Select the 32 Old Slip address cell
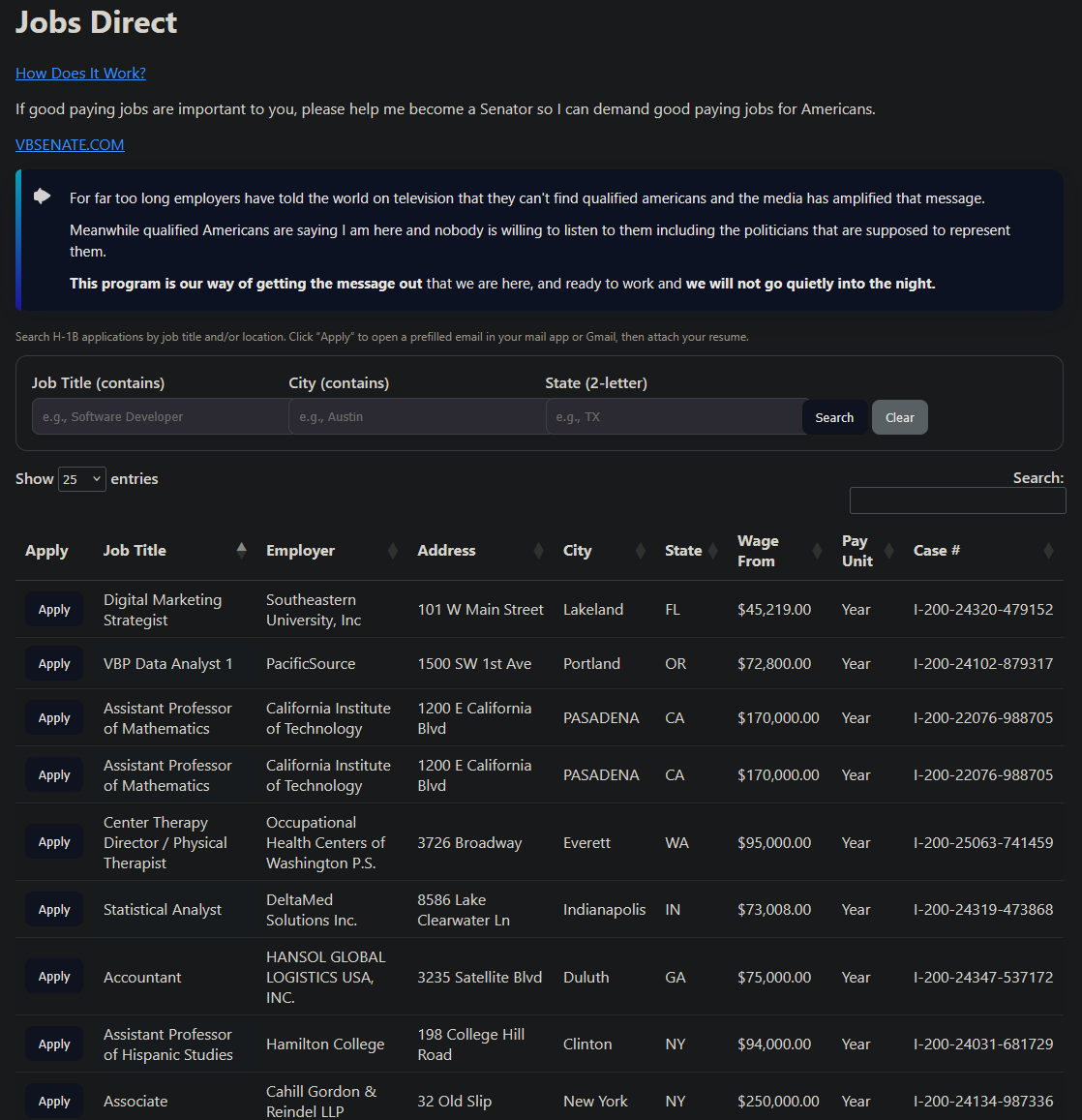1082x1120 pixels. pos(454,1102)
